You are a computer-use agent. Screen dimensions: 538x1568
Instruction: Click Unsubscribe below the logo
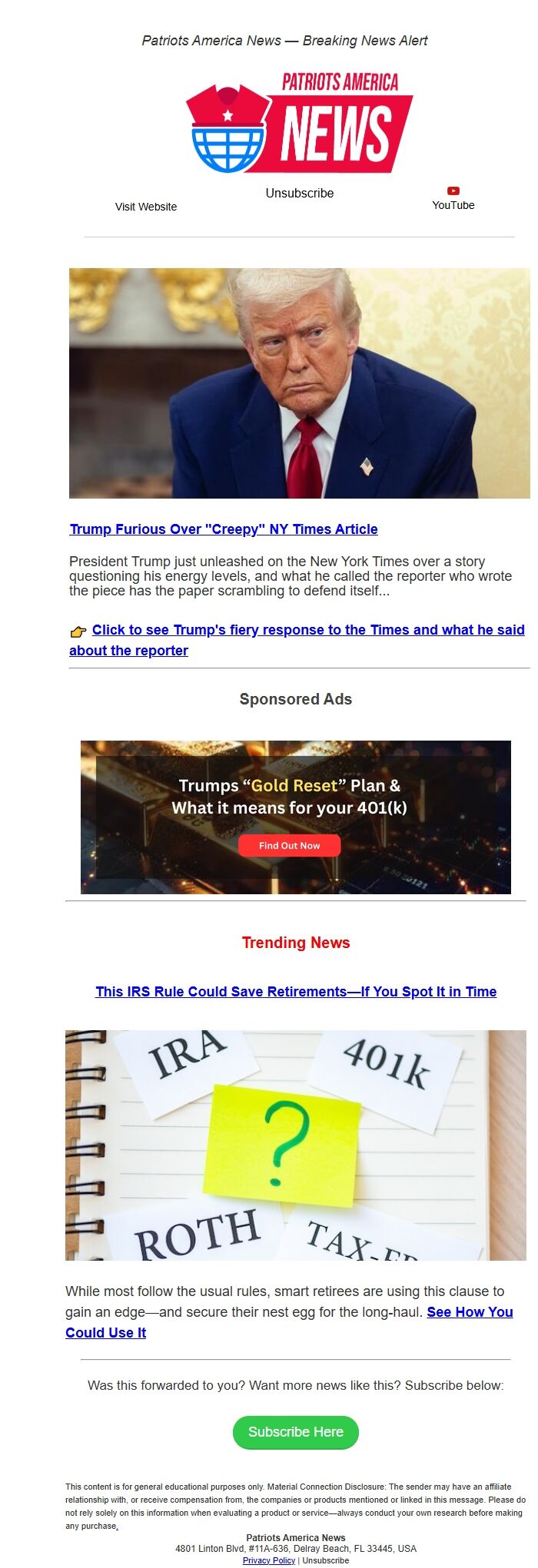pos(300,193)
